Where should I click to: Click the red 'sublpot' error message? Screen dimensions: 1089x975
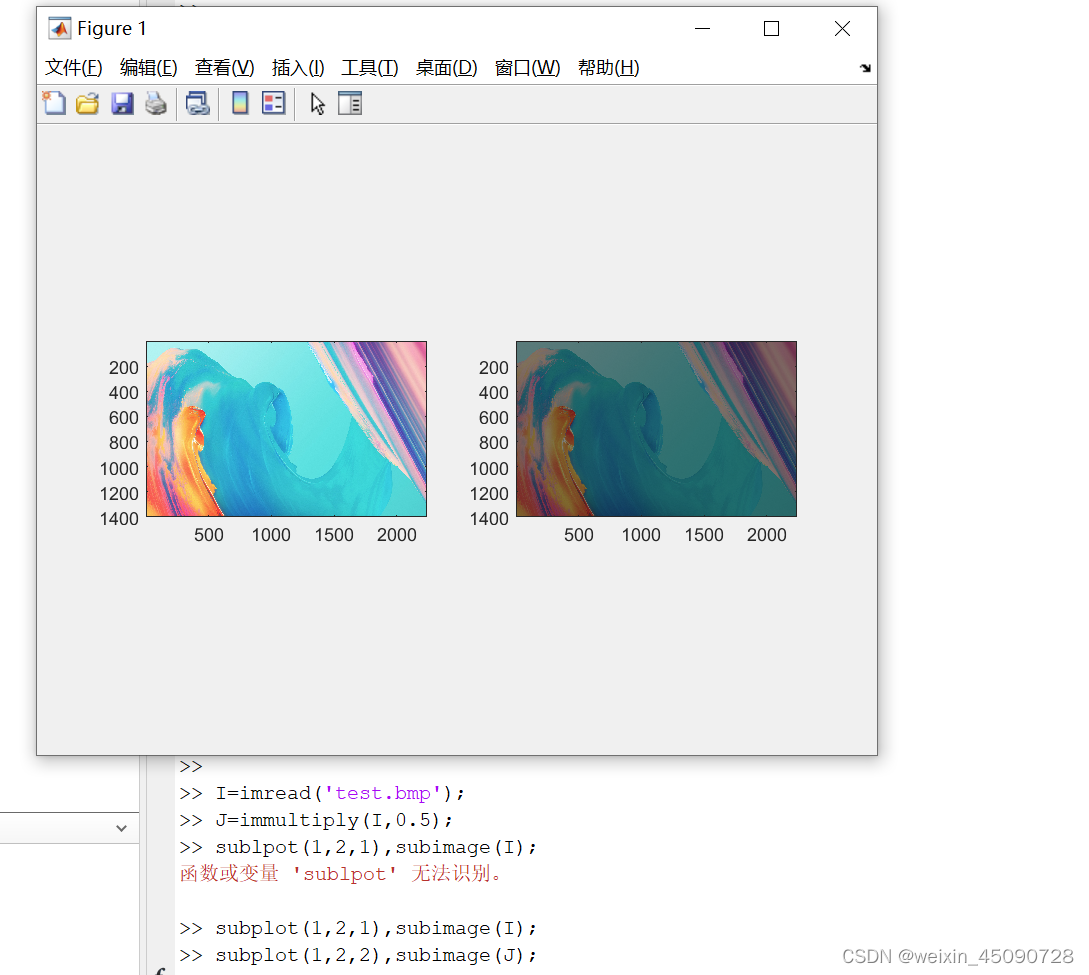340,874
